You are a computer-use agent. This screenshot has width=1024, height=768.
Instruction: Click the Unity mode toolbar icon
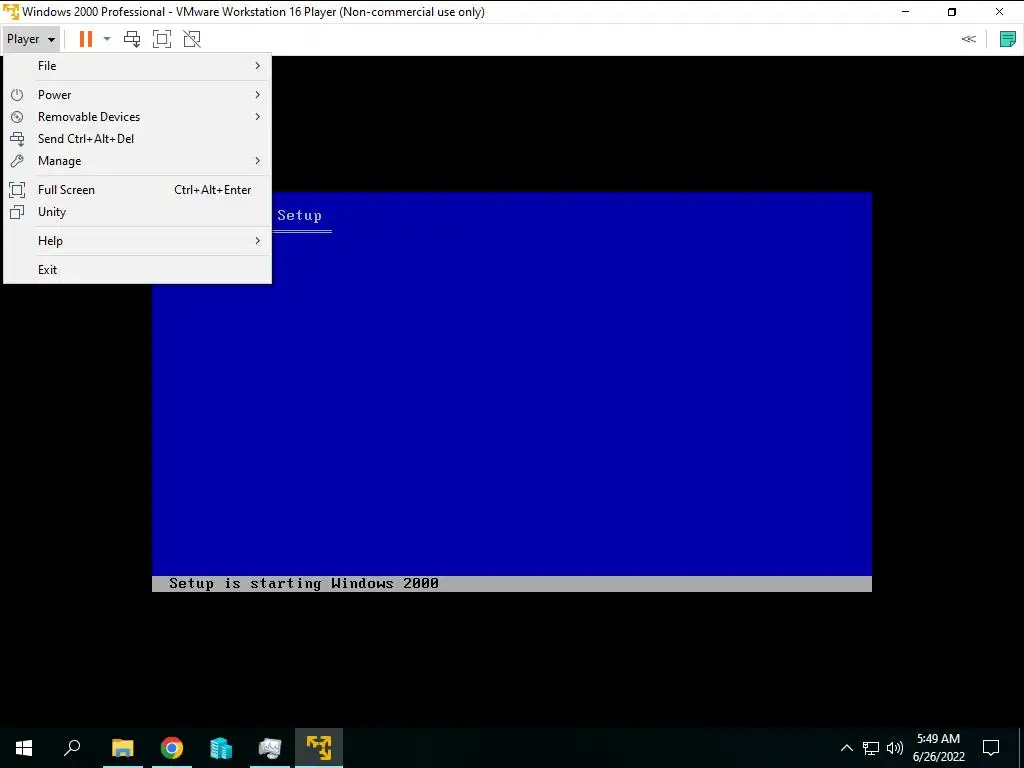click(192, 39)
